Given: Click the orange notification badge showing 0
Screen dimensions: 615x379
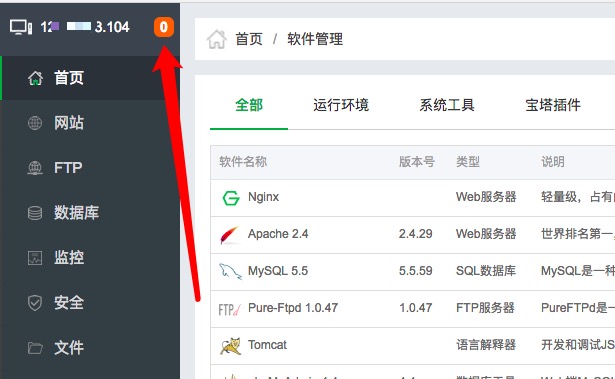Looking at the screenshot, I should (x=164, y=27).
